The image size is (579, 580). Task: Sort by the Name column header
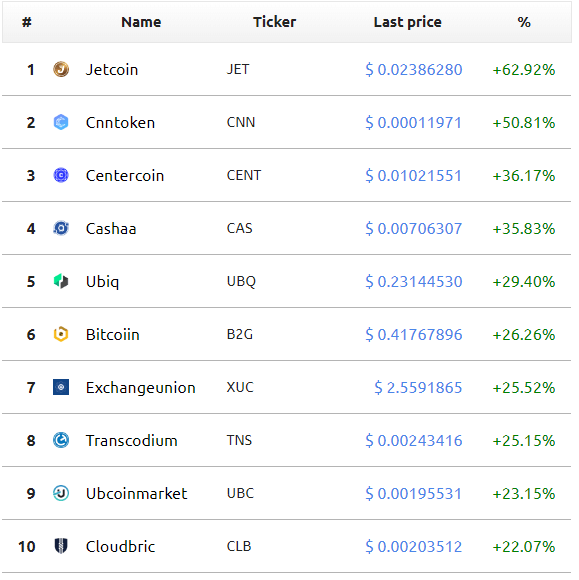(x=141, y=22)
